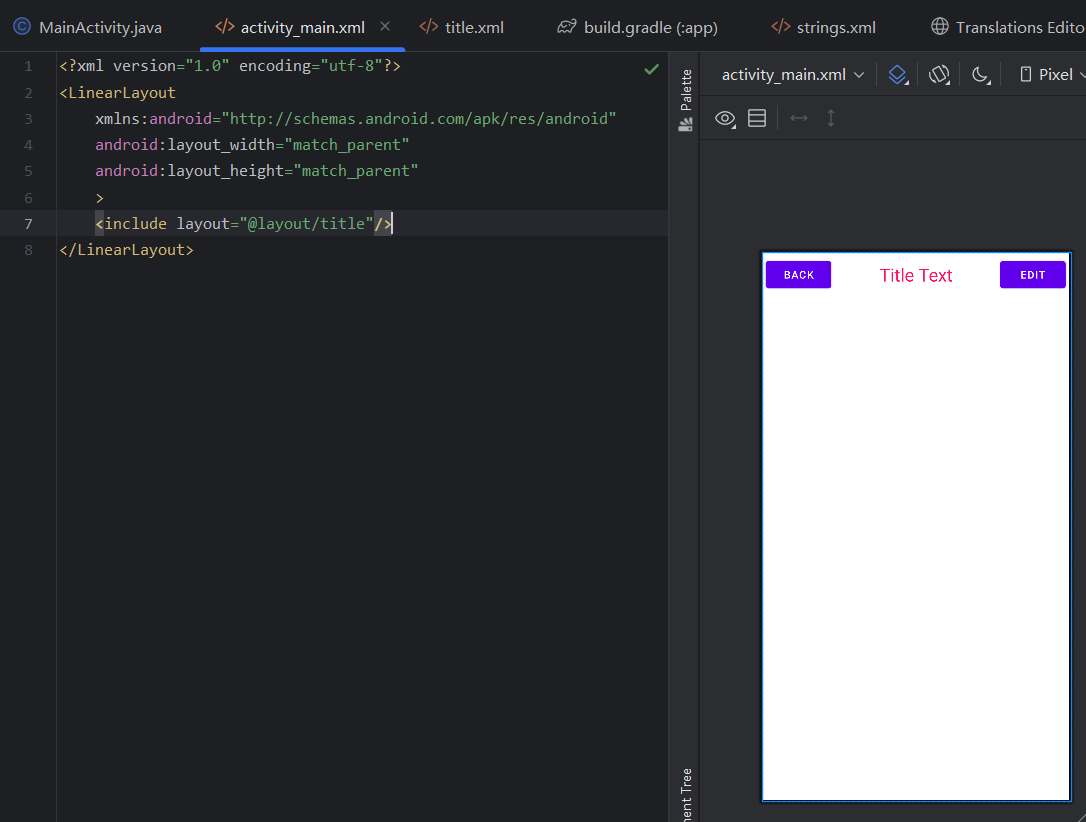Open the Palette side panel

point(686,100)
